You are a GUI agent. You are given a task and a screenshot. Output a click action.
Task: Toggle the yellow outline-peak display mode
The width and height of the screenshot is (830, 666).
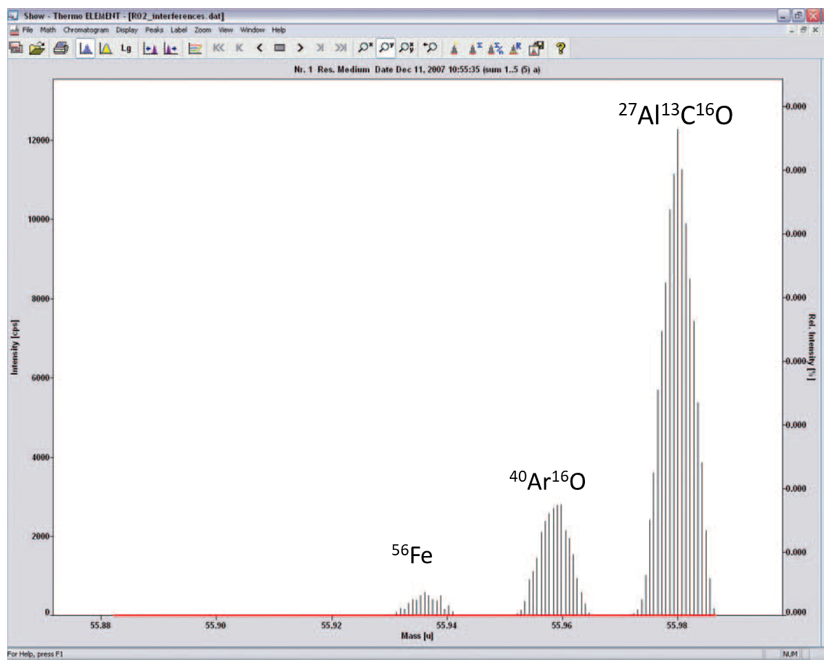[105, 47]
